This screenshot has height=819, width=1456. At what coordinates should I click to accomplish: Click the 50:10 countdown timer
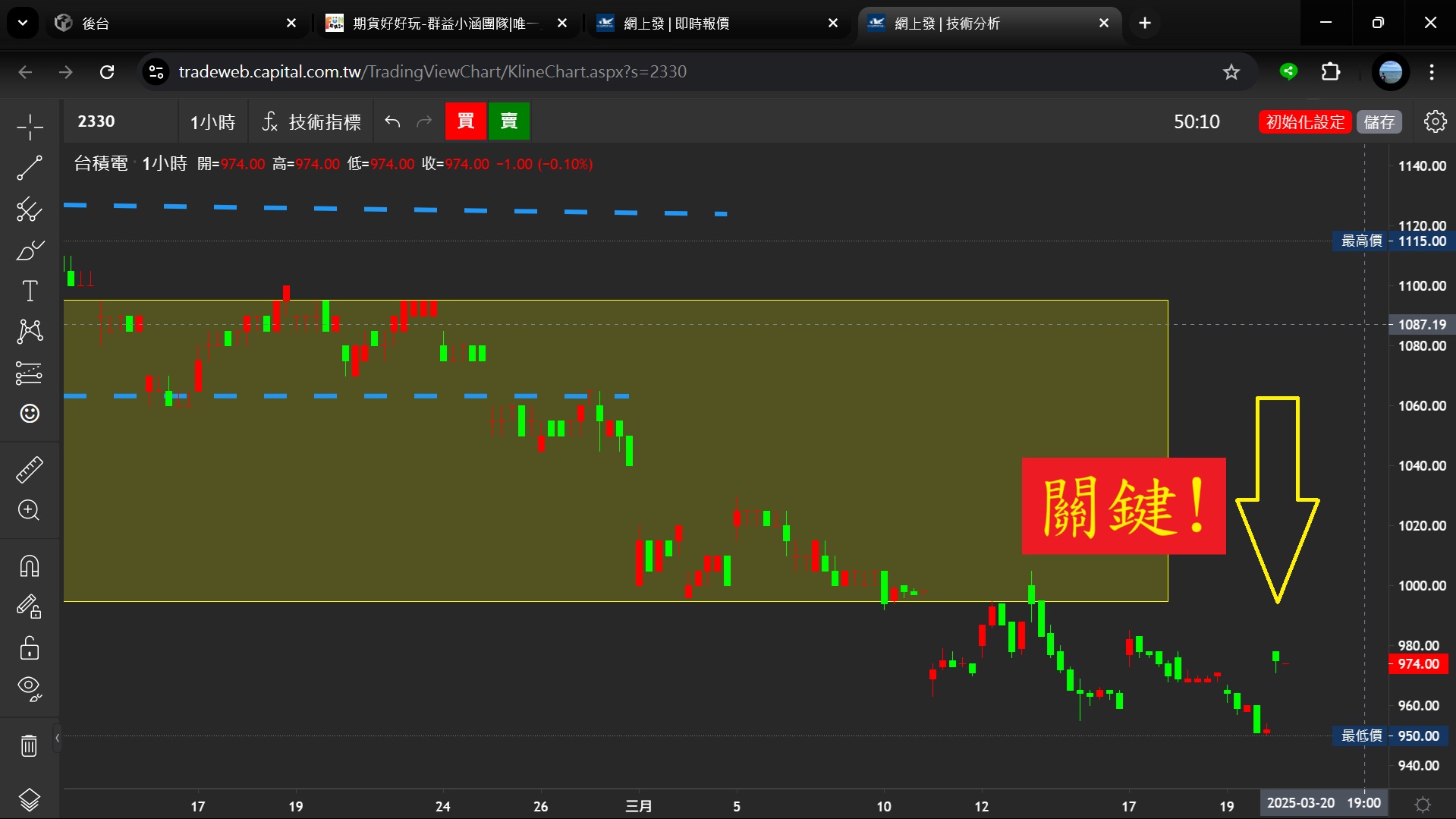point(1197,122)
